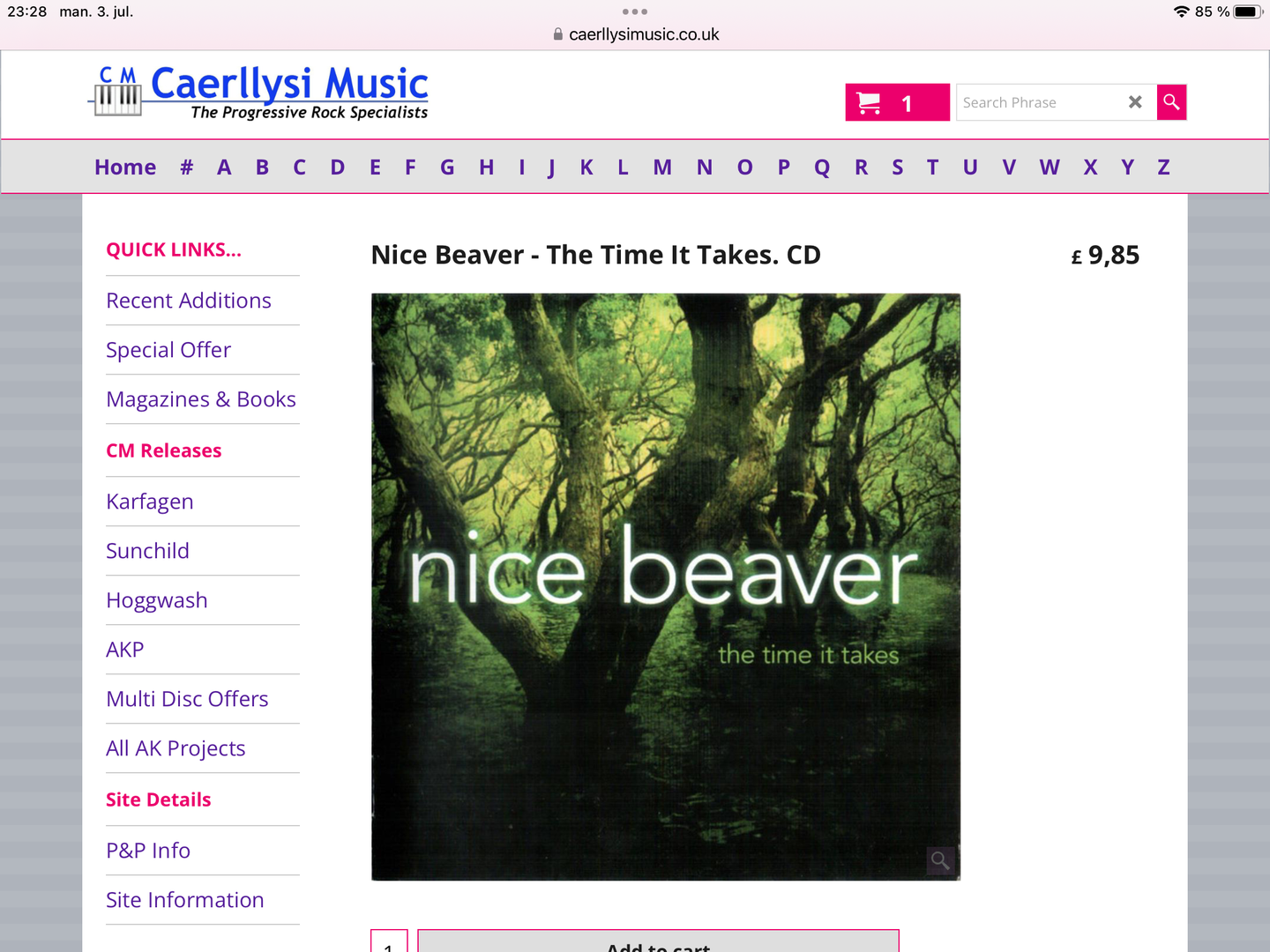Image resolution: width=1270 pixels, height=952 pixels.
Task: Browse artists starting with V
Action: pyautogui.click(x=1009, y=167)
